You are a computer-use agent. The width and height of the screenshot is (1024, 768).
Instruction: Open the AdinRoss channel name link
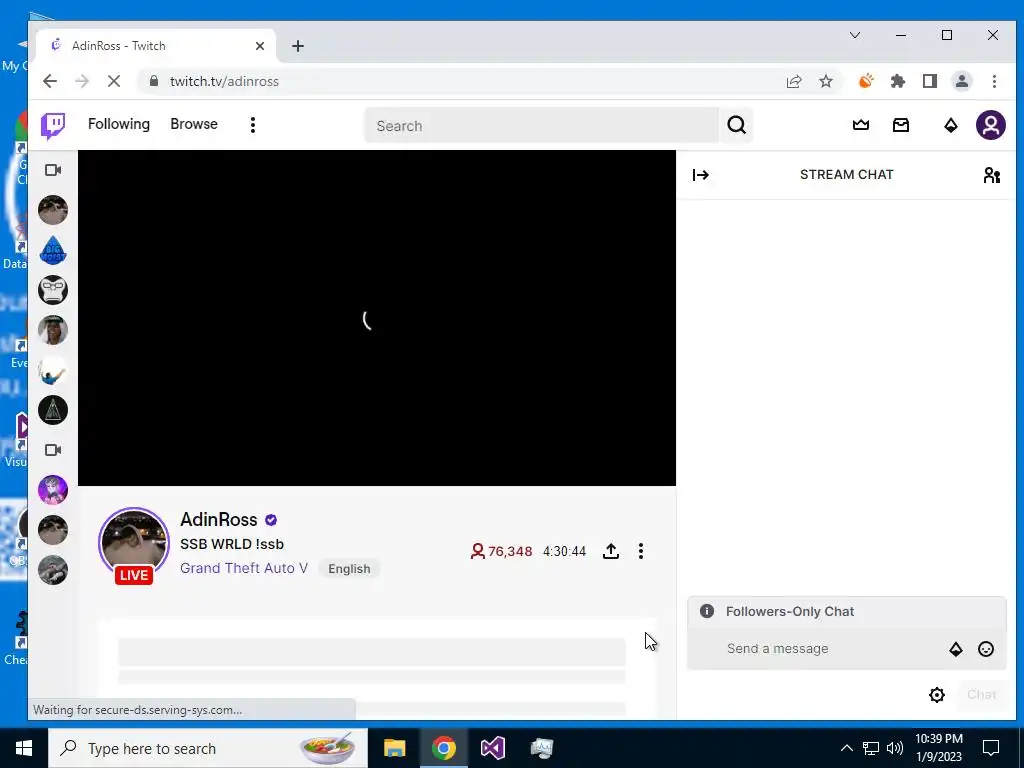coord(219,519)
